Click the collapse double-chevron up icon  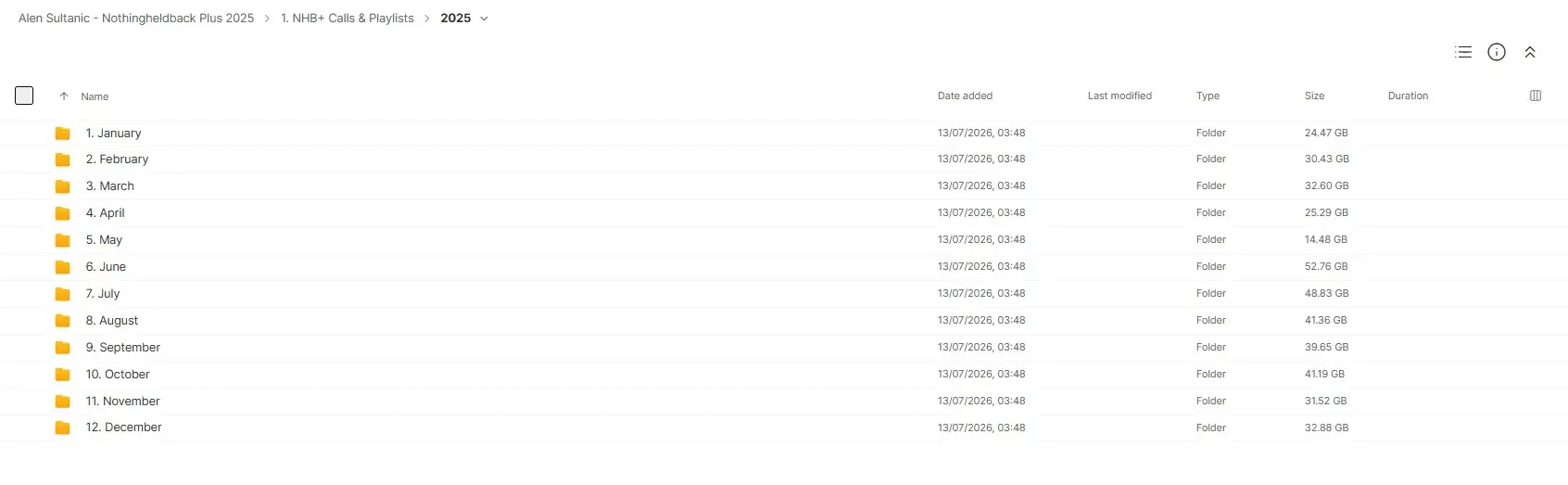click(1530, 52)
